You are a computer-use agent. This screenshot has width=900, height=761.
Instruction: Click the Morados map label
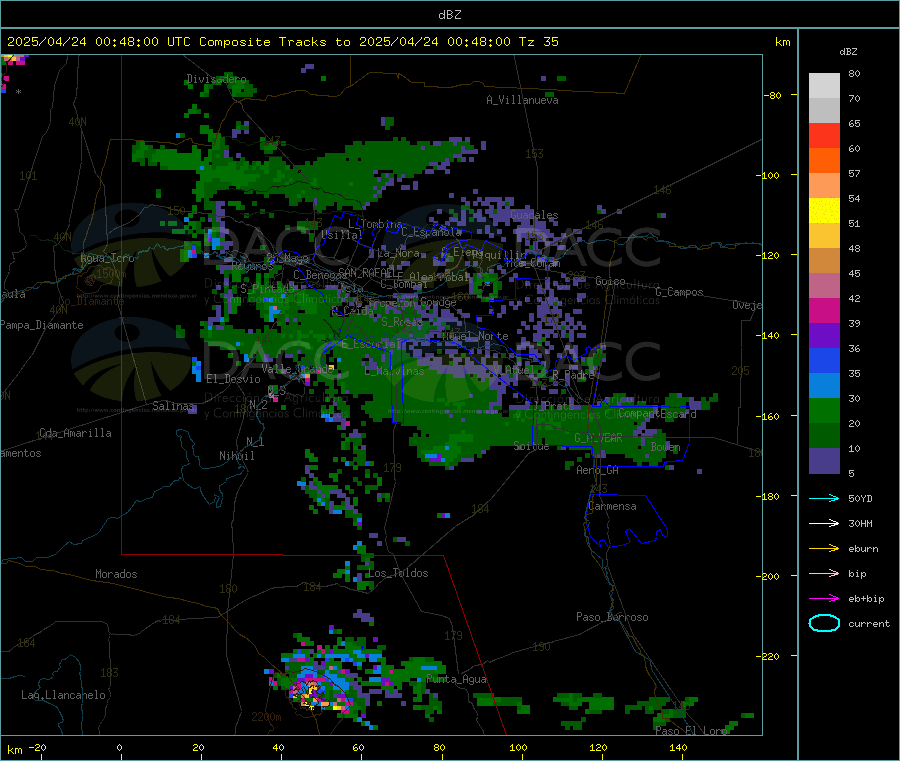coord(116,574)
